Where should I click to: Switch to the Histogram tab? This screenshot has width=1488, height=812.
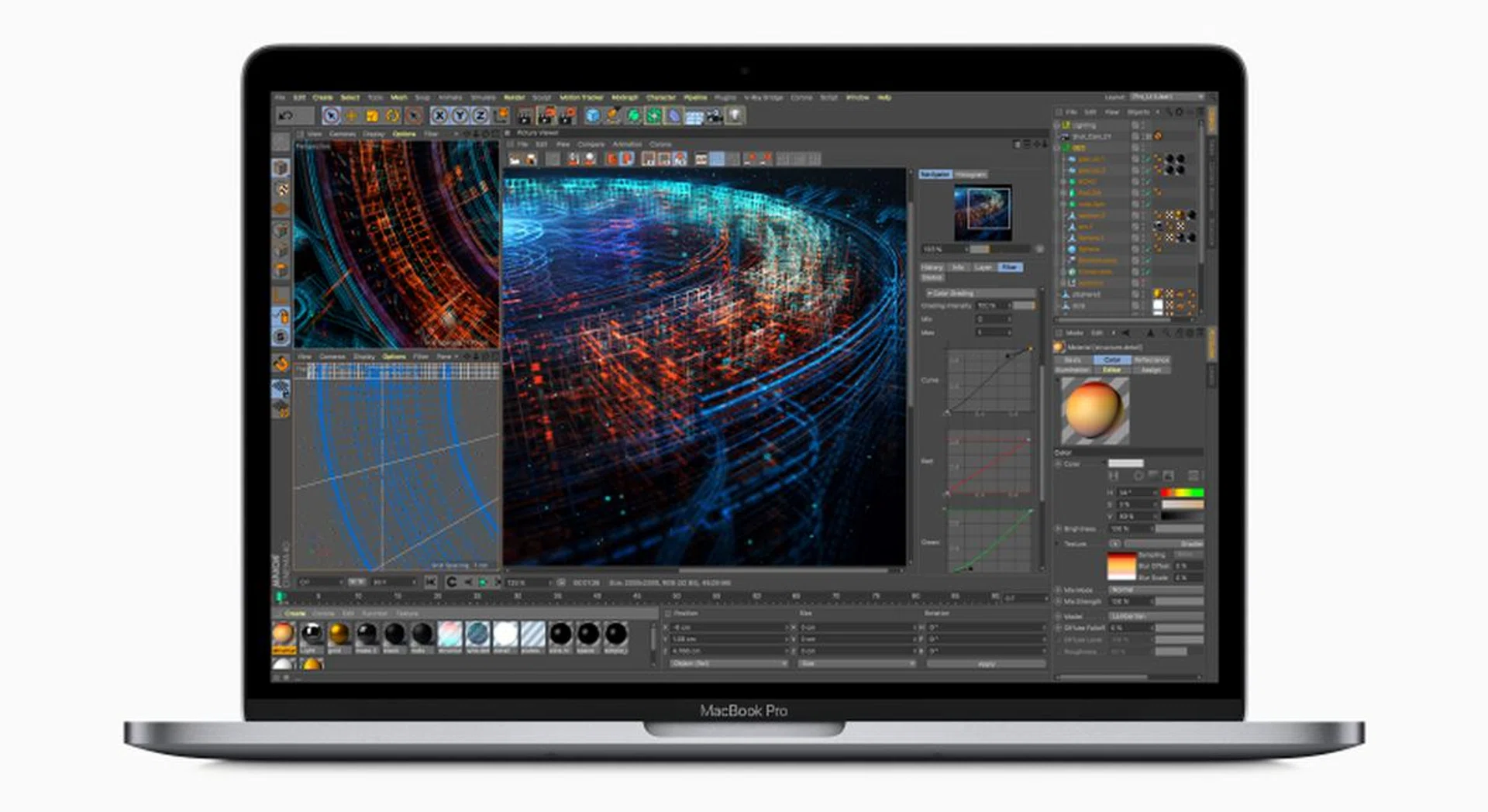[x=970, y=174]
